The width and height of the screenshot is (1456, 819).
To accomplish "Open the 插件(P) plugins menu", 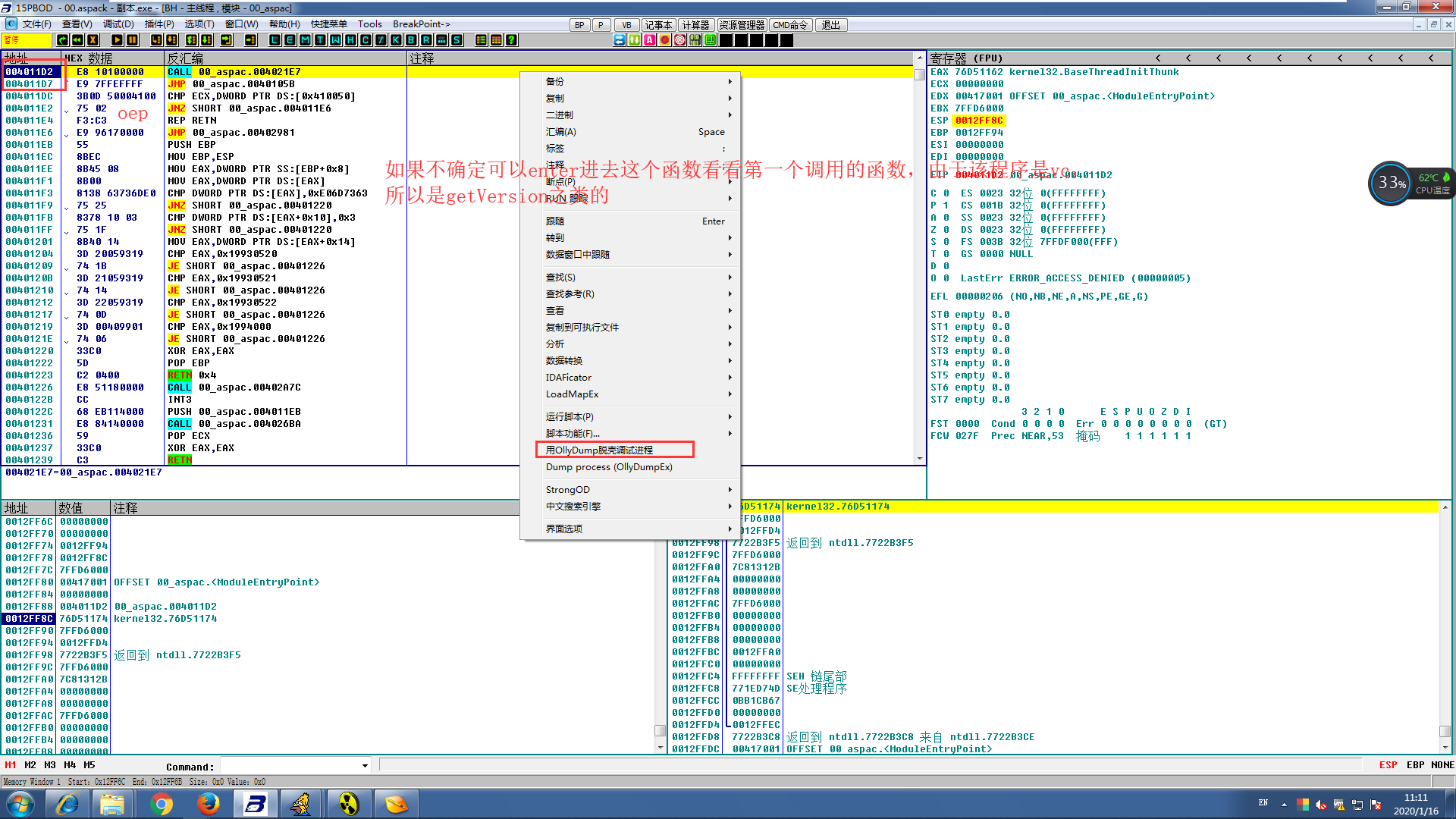I will tap(159, 24).
